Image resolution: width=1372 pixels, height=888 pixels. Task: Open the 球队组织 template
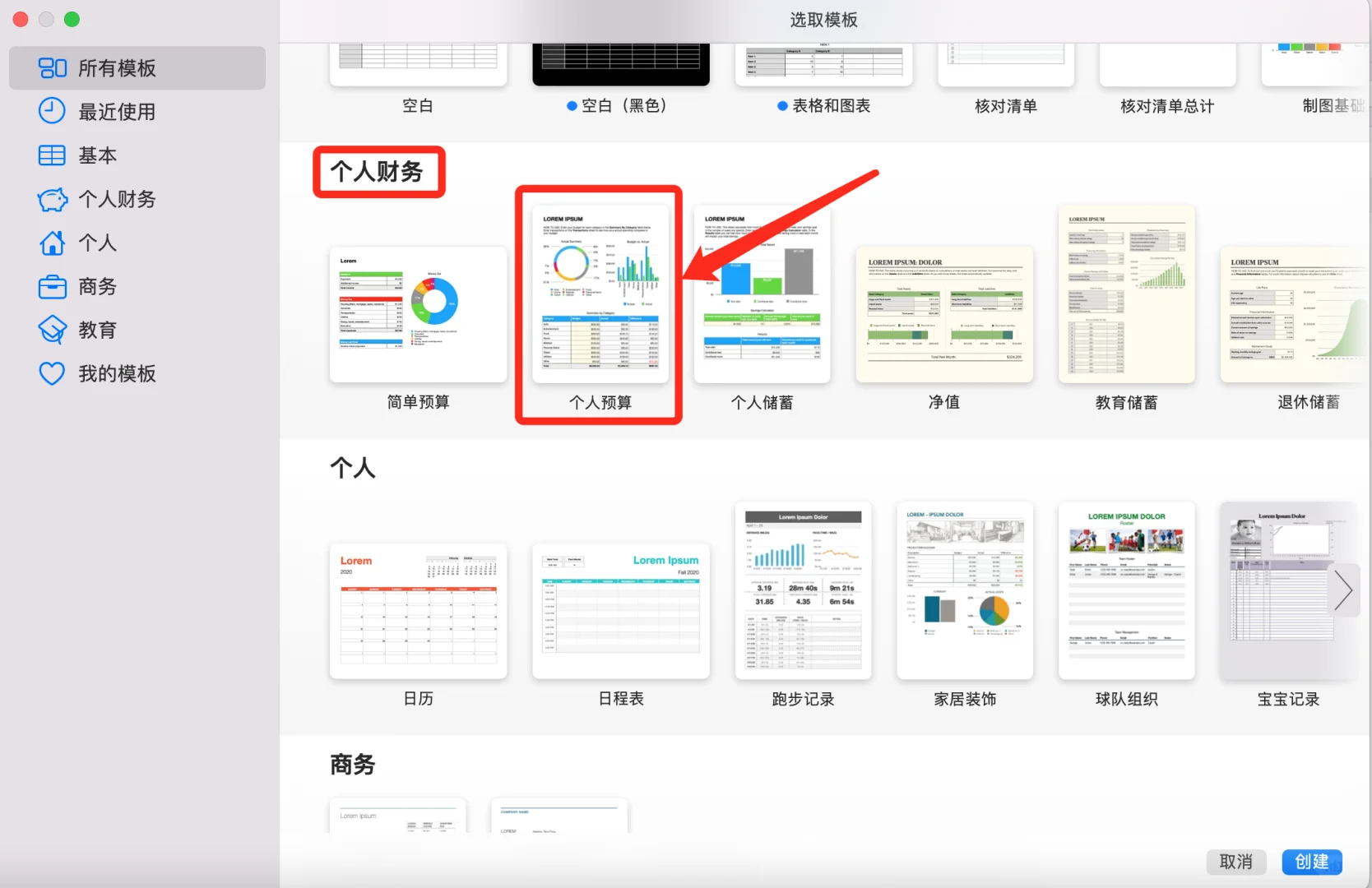click(1127, 590)
